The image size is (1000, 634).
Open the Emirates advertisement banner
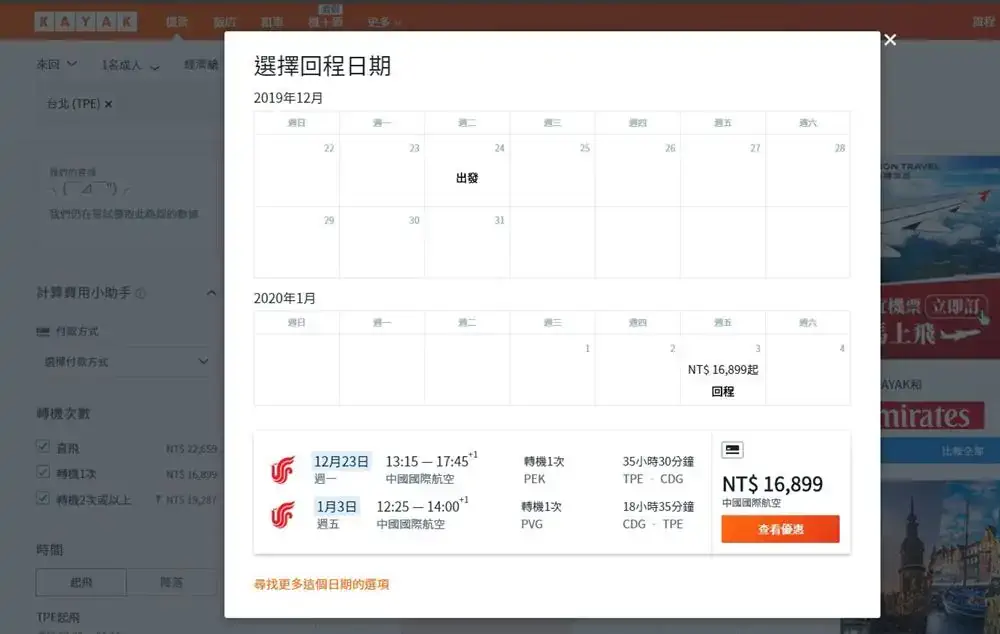click(932, 416)
